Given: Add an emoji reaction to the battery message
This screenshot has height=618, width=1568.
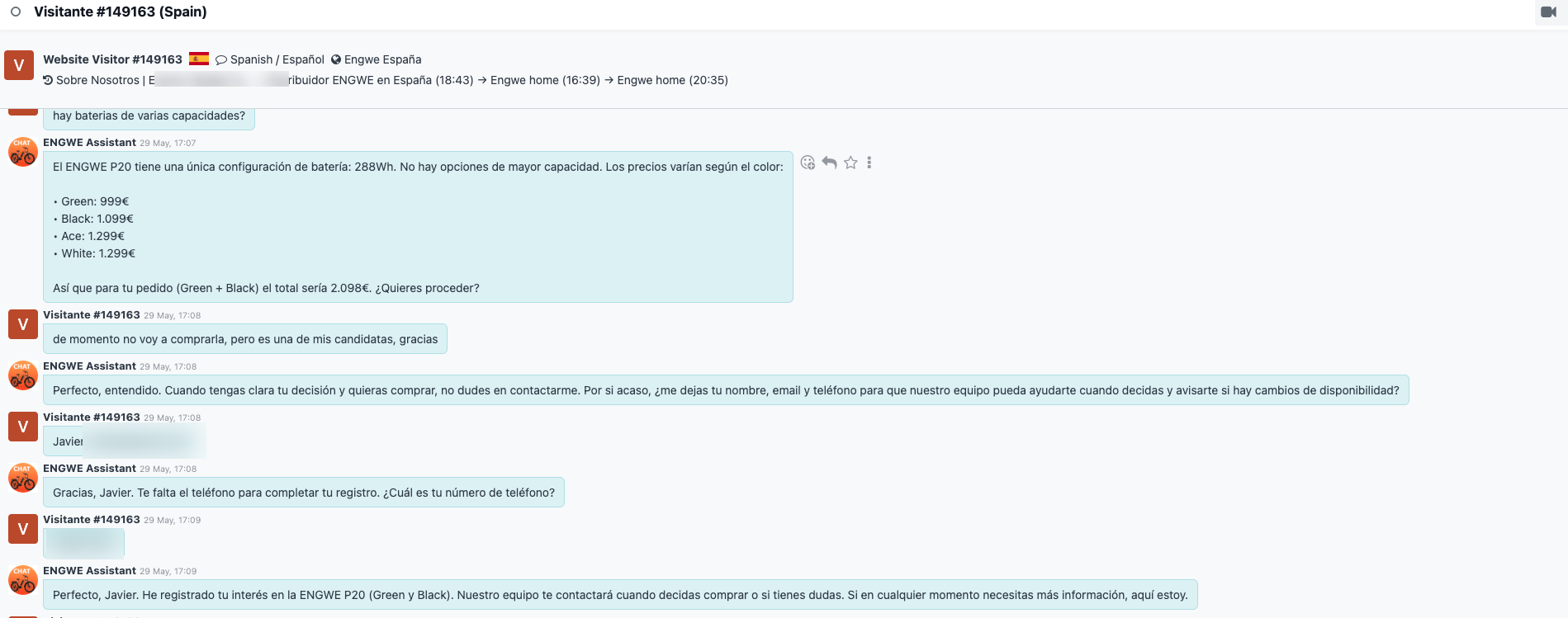Looking at the screenshot, I should [808, 163].
